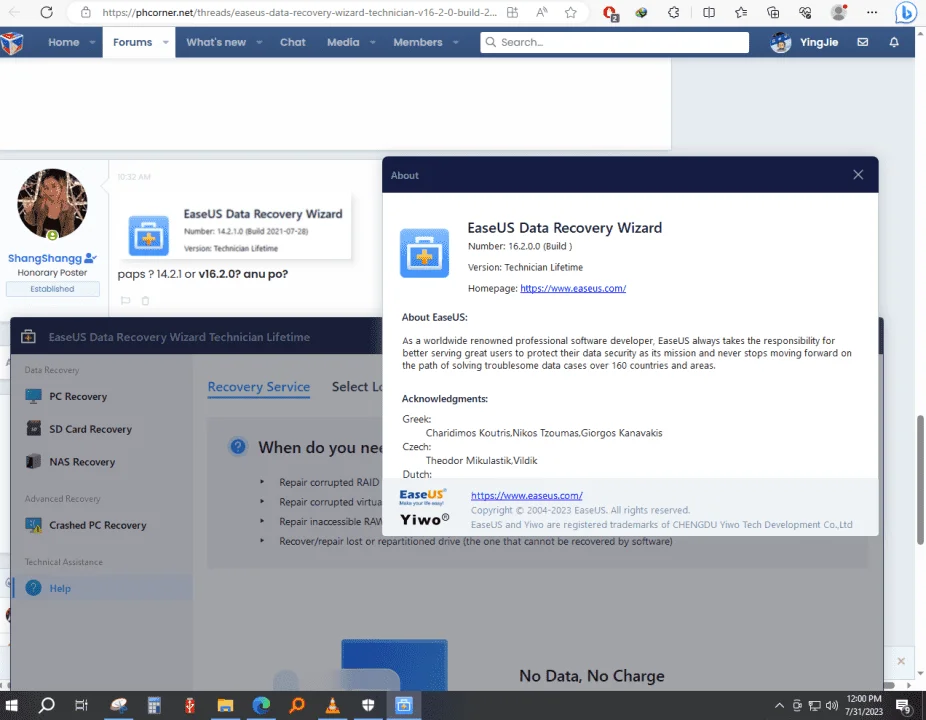This screenshot has width=926, height=720.
Task: Select SD Card Recovery in sidebar
Action: click(x=90, y=429)
